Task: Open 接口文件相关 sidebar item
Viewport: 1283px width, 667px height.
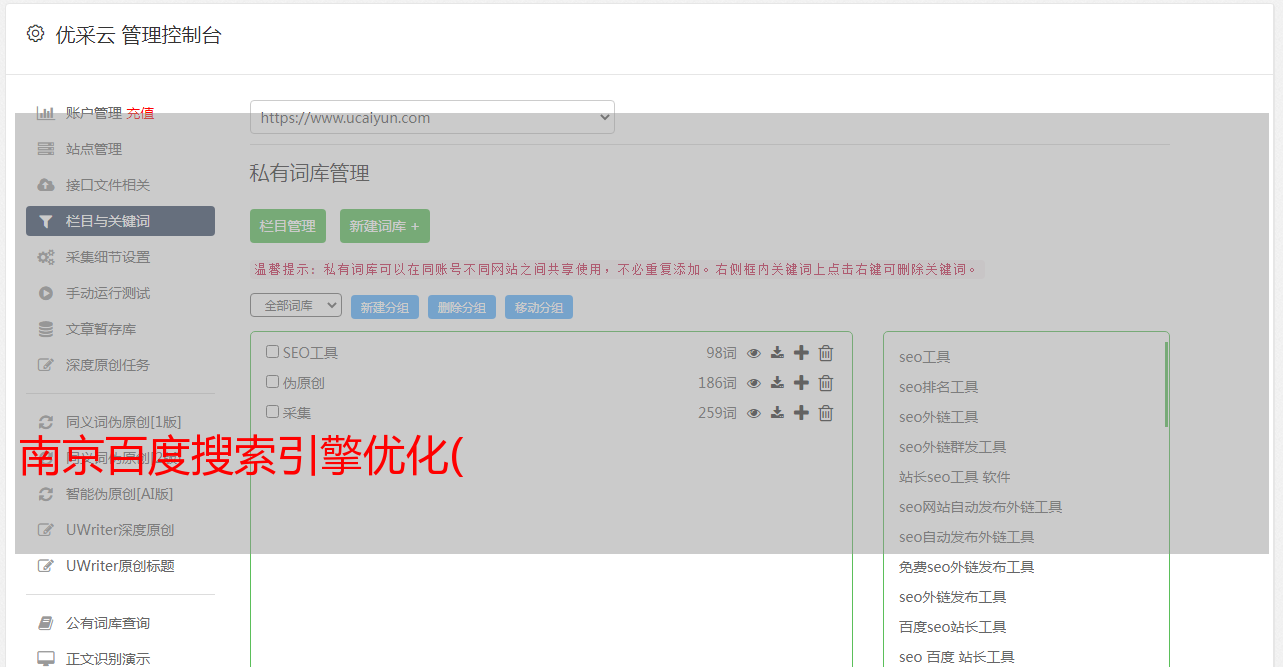Action: [x=108, y=185]
